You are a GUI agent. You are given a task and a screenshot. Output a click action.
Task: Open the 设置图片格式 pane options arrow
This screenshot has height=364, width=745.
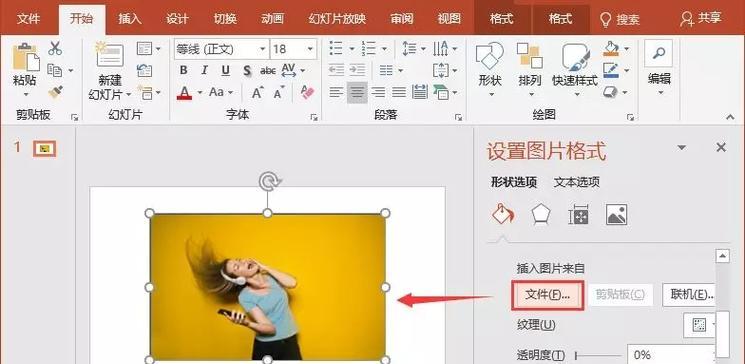(682, 148)
